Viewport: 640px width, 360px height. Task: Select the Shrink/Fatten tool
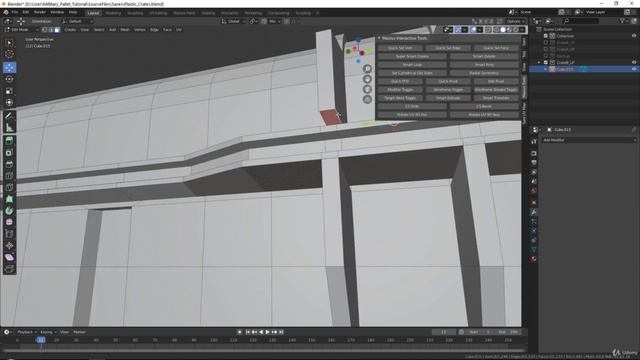click(9, 246)
